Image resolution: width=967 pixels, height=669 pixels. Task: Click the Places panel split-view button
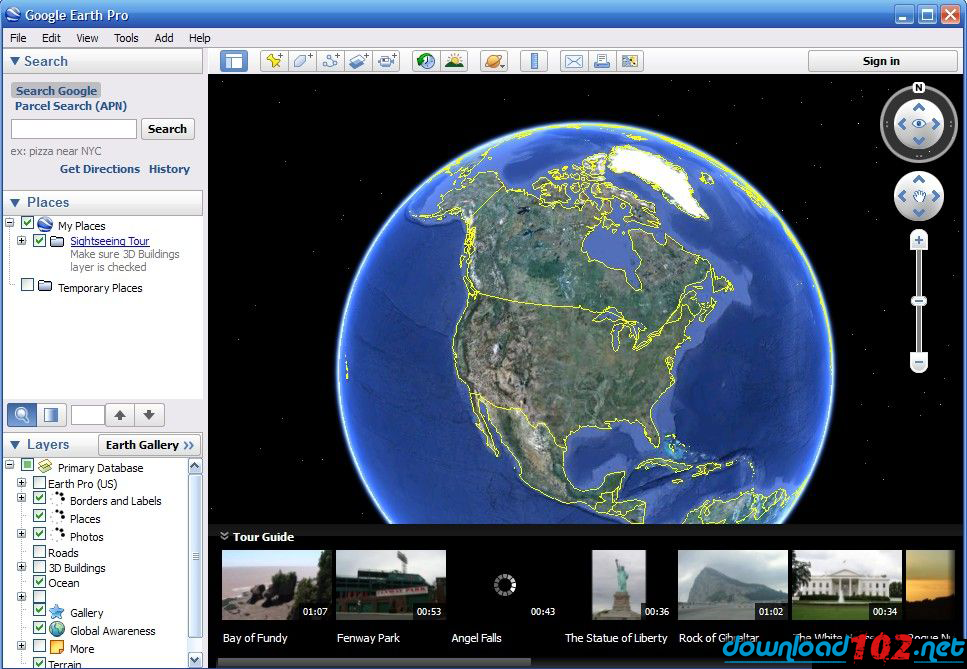click(x=51, y=415)
